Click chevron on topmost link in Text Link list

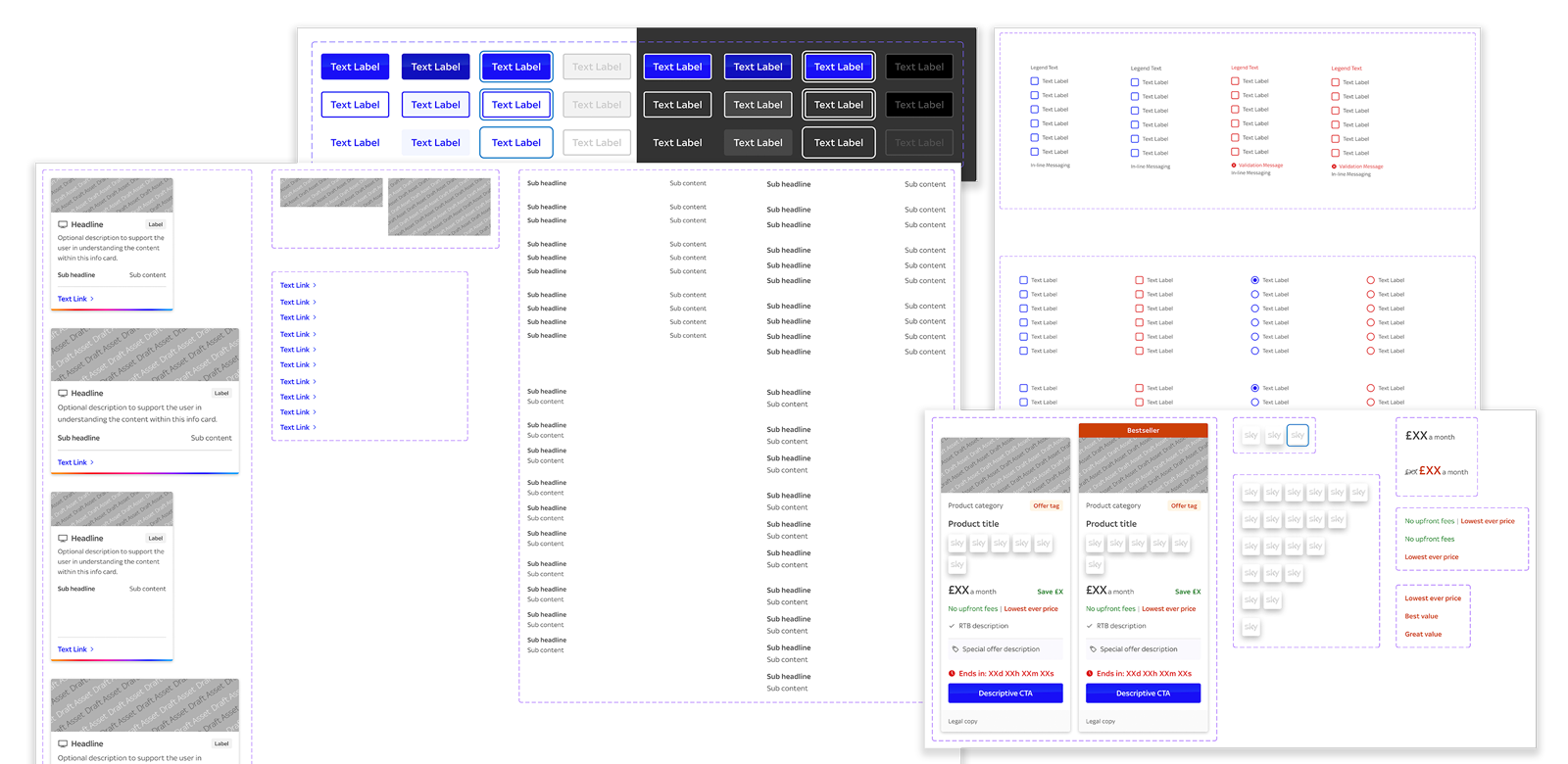coord(315,286)
